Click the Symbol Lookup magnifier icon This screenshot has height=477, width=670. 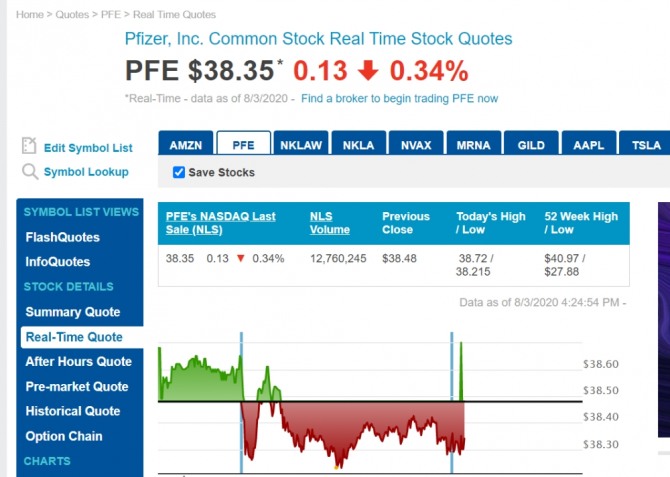coord(28,172)
